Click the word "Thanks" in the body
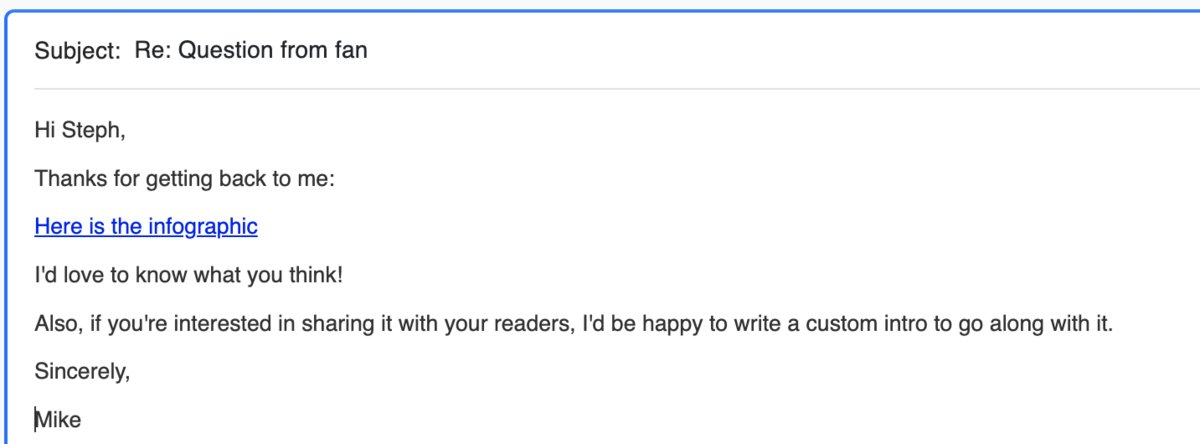The width and height of the screenshot is (1200, 444). pyautogui.click(x=66, y=179)
